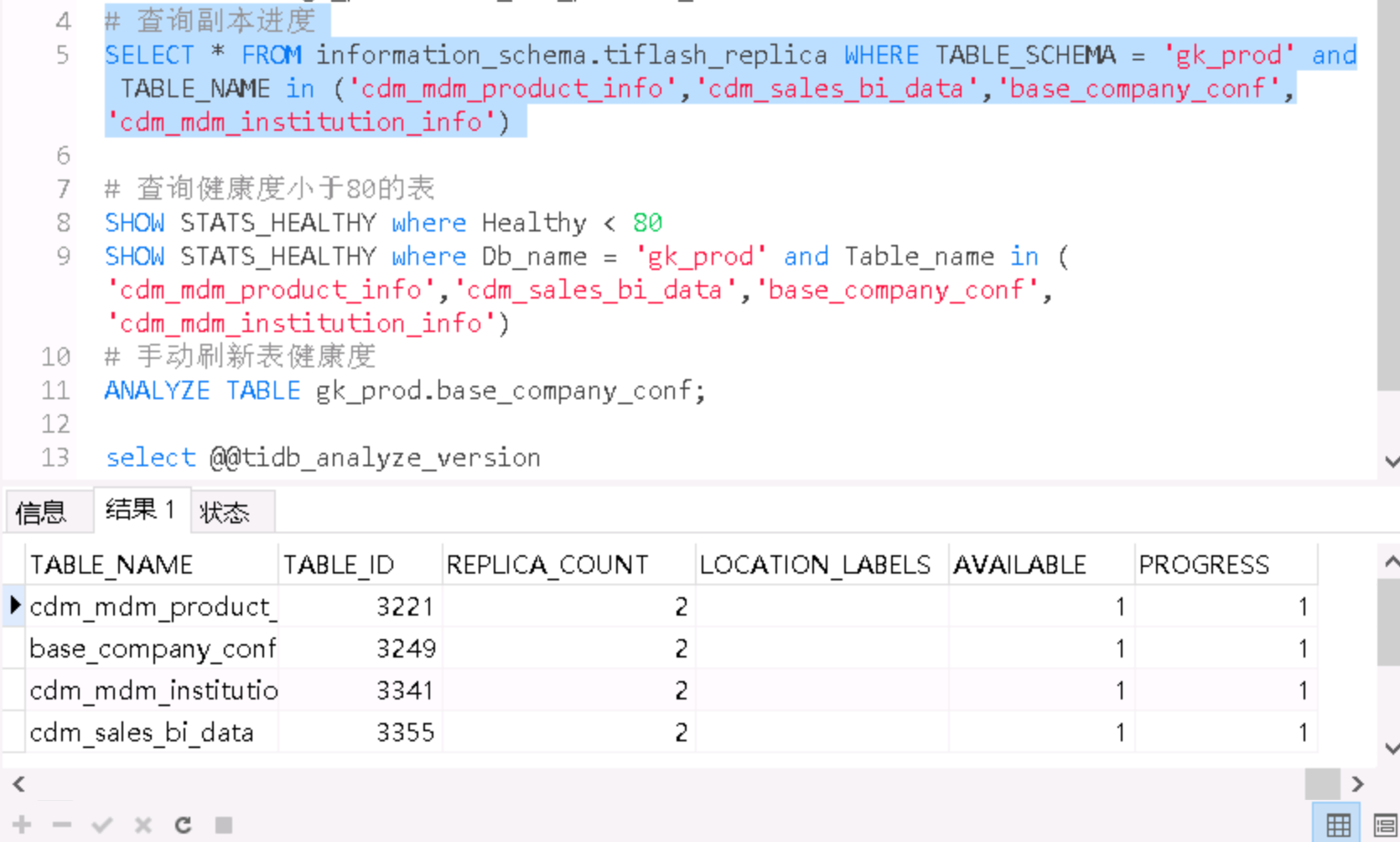Click the comment 手动刷新表健康度
This screenshot has width=1400, height=842.
click(x=240, y=356)
